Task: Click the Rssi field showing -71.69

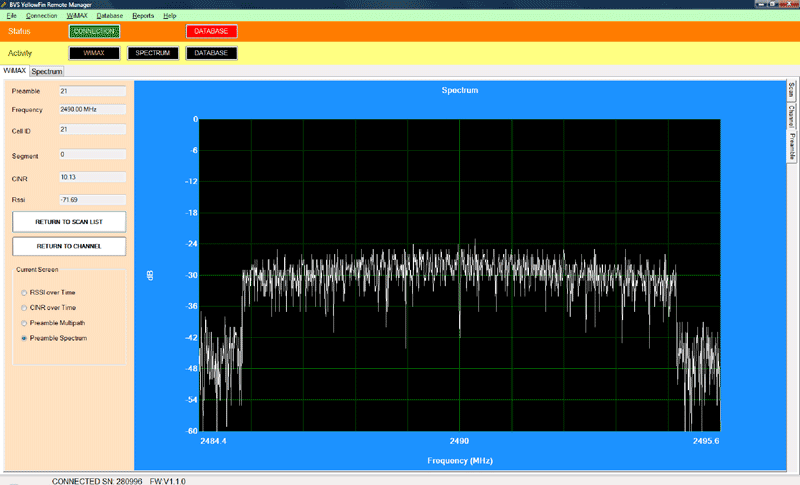Action: pyautogui.click(x=92, y=199)
